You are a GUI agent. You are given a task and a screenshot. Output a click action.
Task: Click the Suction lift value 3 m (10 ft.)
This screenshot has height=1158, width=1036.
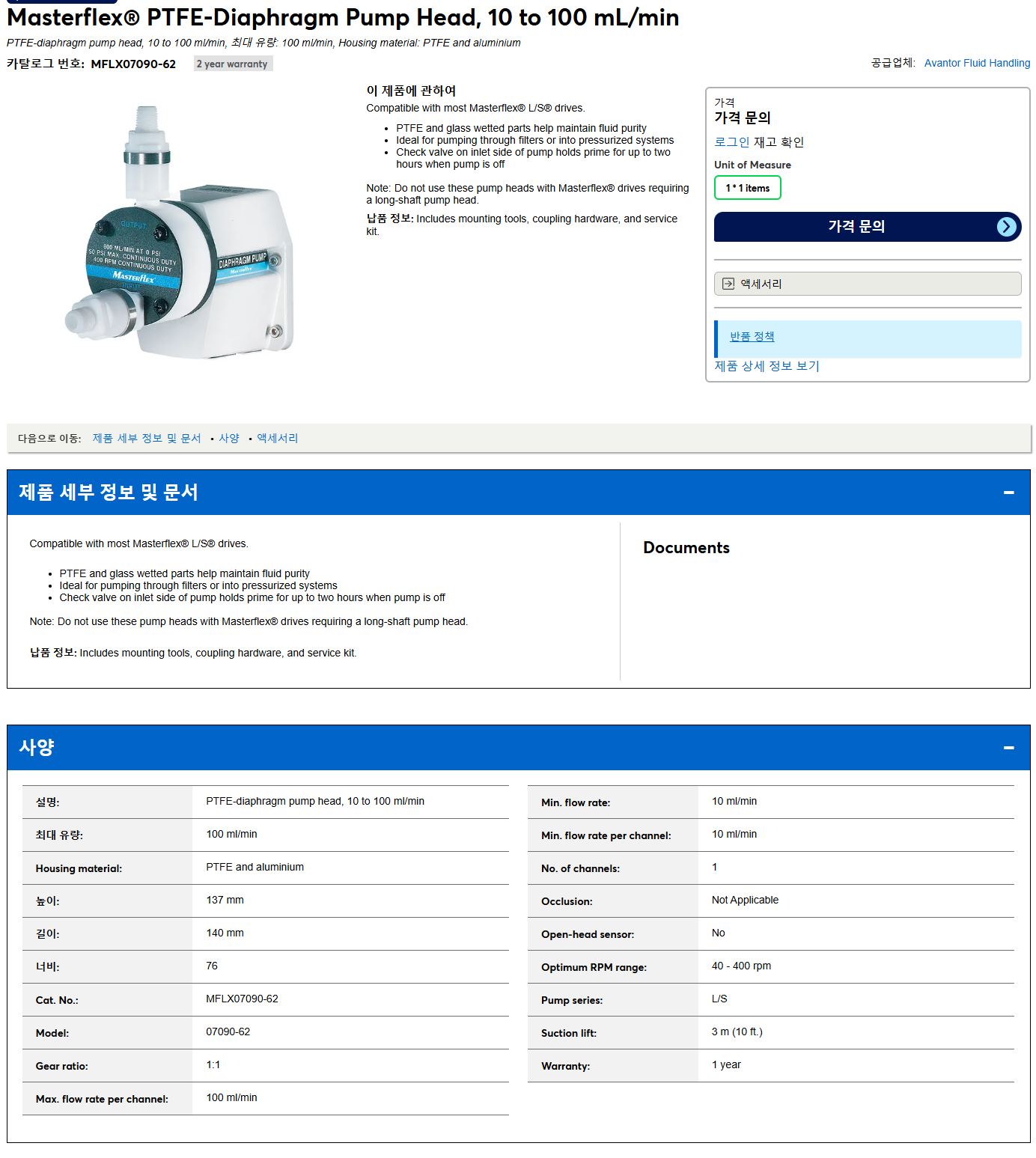(737, 1032)
